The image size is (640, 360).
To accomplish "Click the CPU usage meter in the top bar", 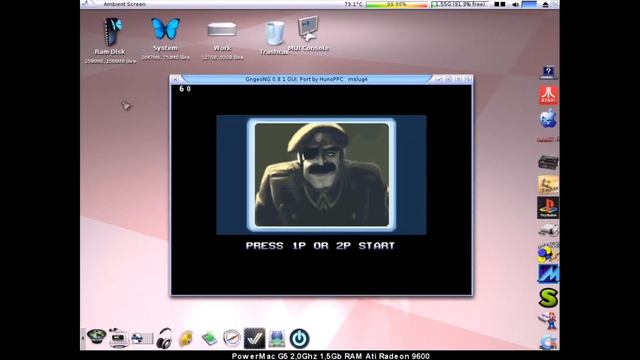I will [396, 4].
